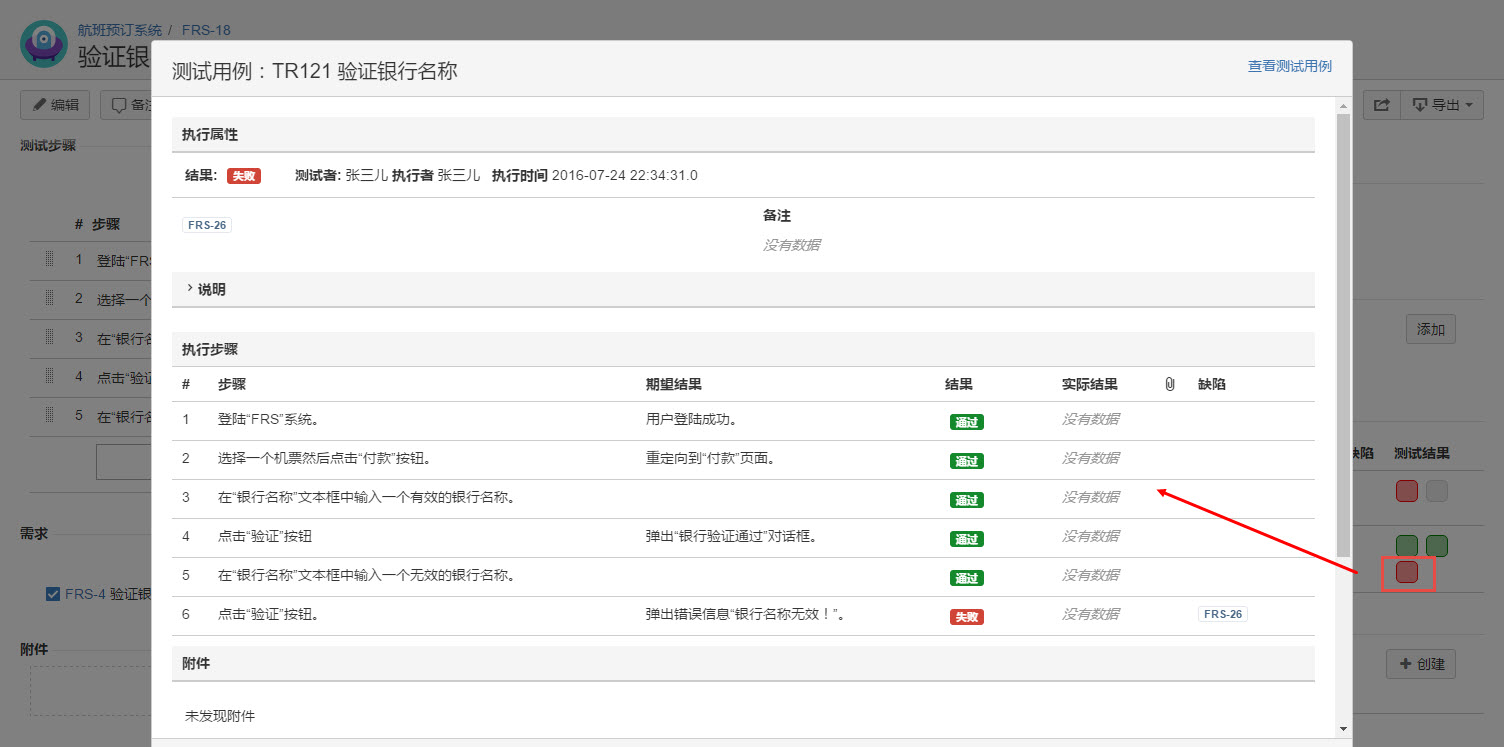
Task: Click the 测试结果 header in background
Action: tap(1422, 454)
